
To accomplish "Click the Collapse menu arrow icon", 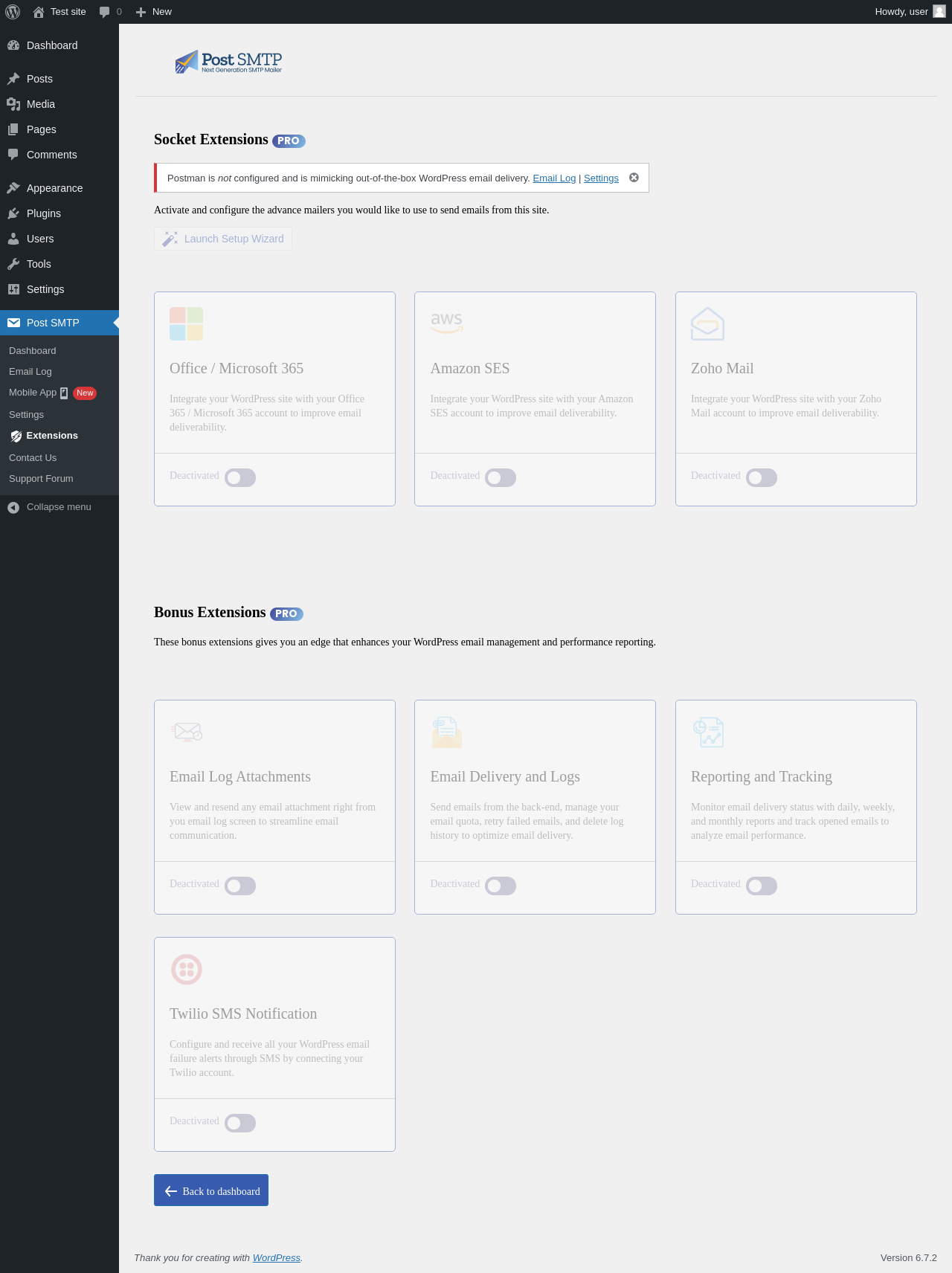I will [x=13, y=507].
